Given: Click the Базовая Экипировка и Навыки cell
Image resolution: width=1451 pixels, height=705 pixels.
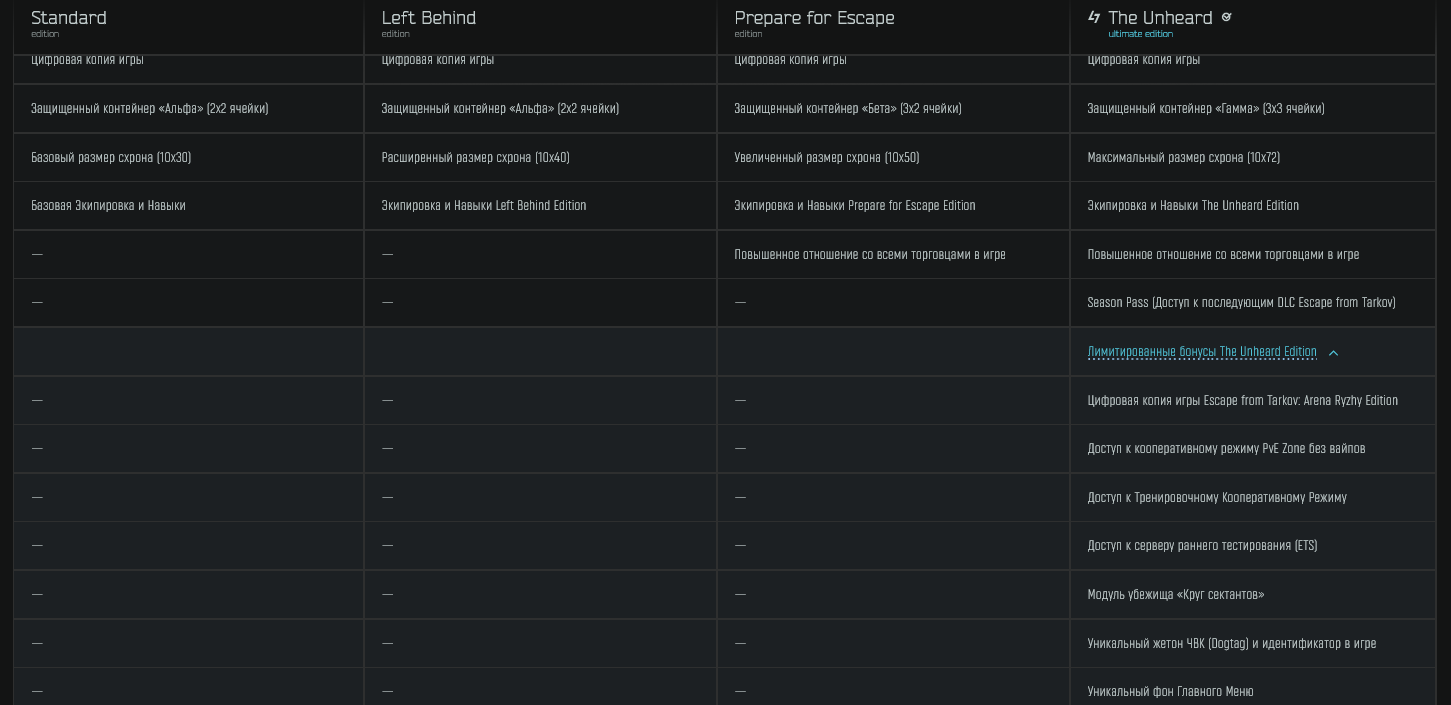Looking at the screenshot, I should click(108, 206).
